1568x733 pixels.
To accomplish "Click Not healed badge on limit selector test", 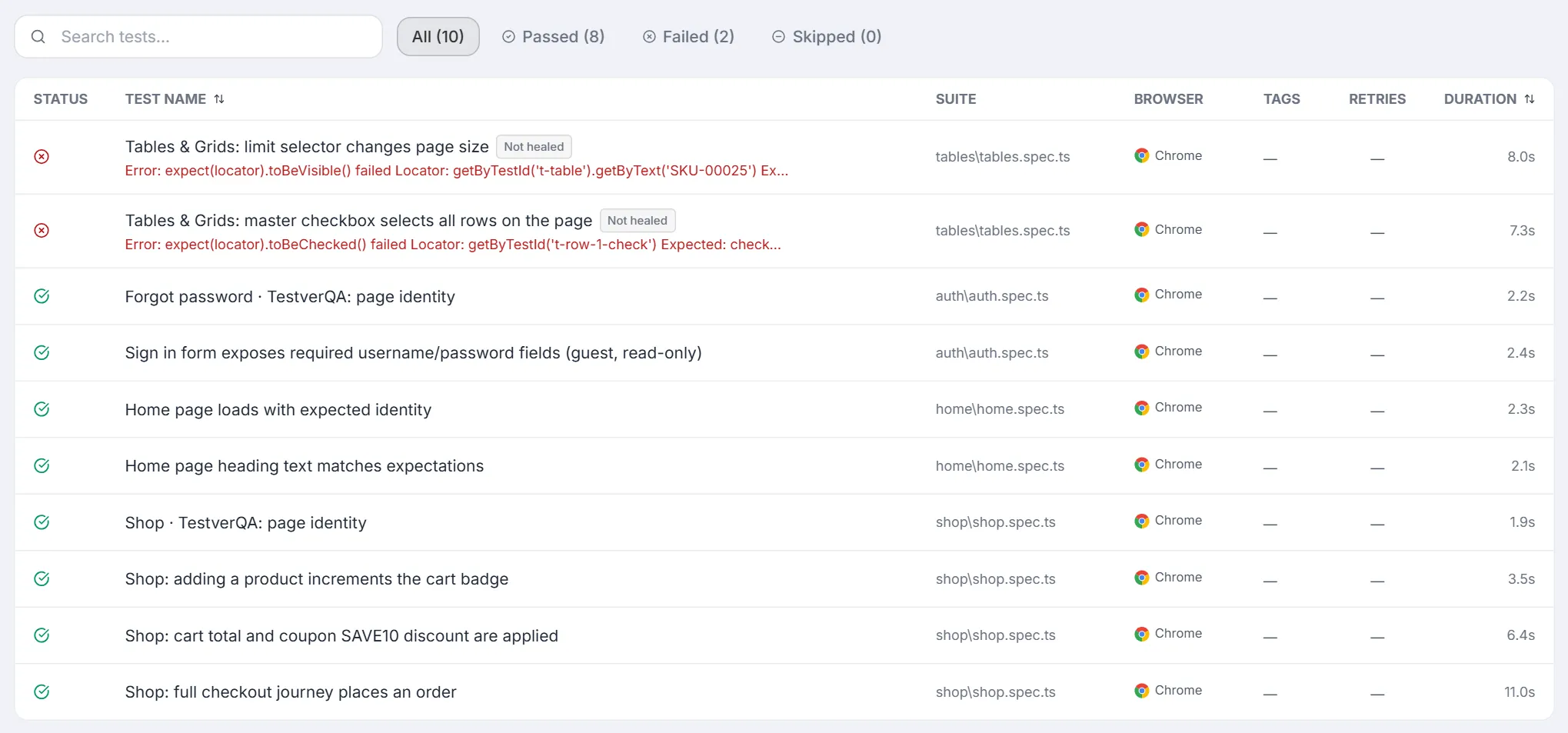I will 534,147.
